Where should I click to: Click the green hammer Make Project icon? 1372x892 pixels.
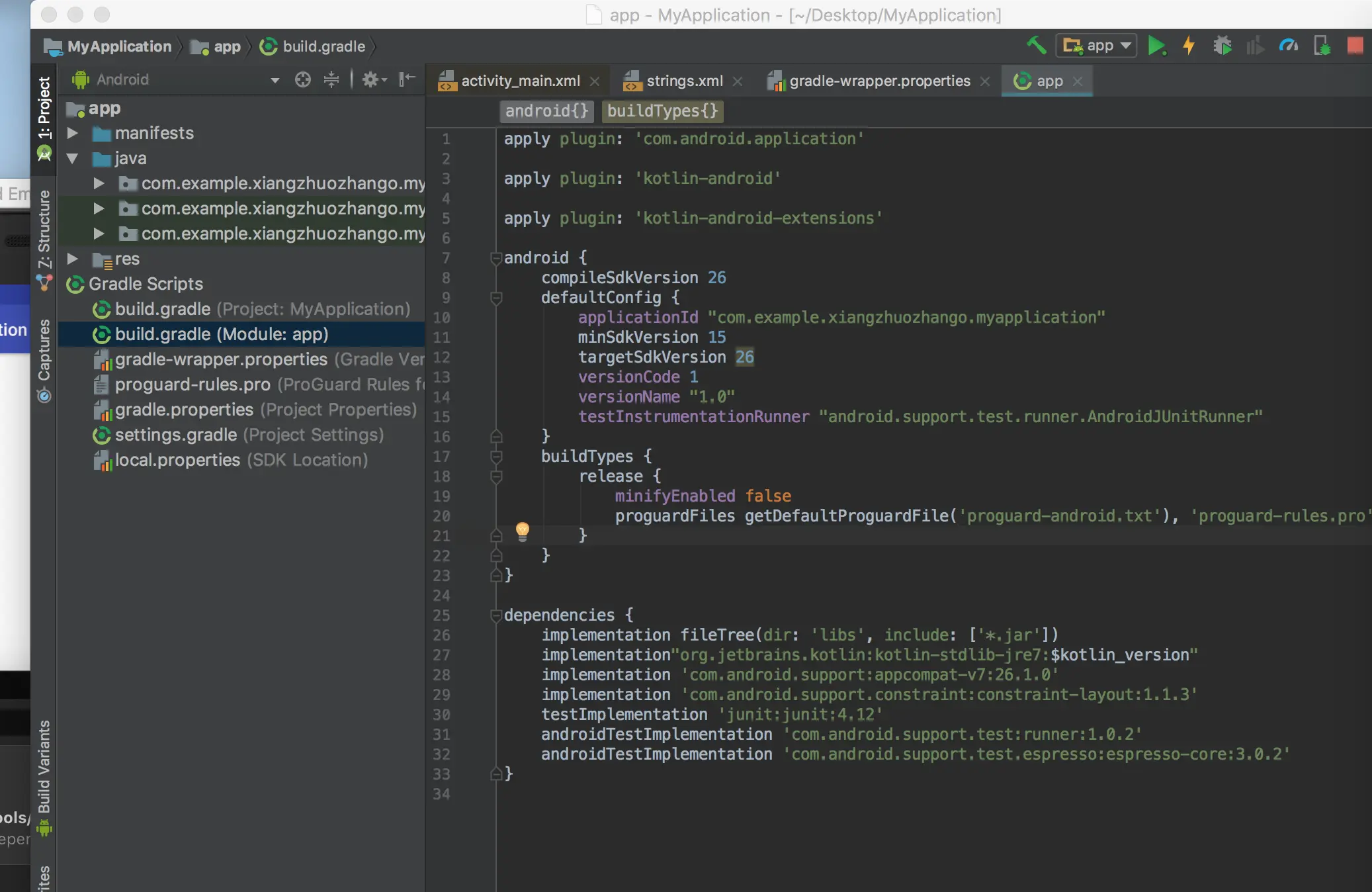pyautogui.click(x=1036, y=46)
